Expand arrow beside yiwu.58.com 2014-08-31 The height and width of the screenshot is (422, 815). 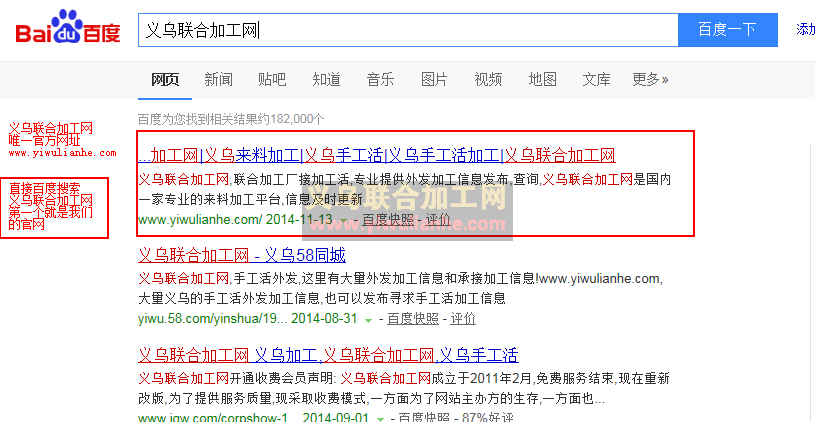point(369,320)
